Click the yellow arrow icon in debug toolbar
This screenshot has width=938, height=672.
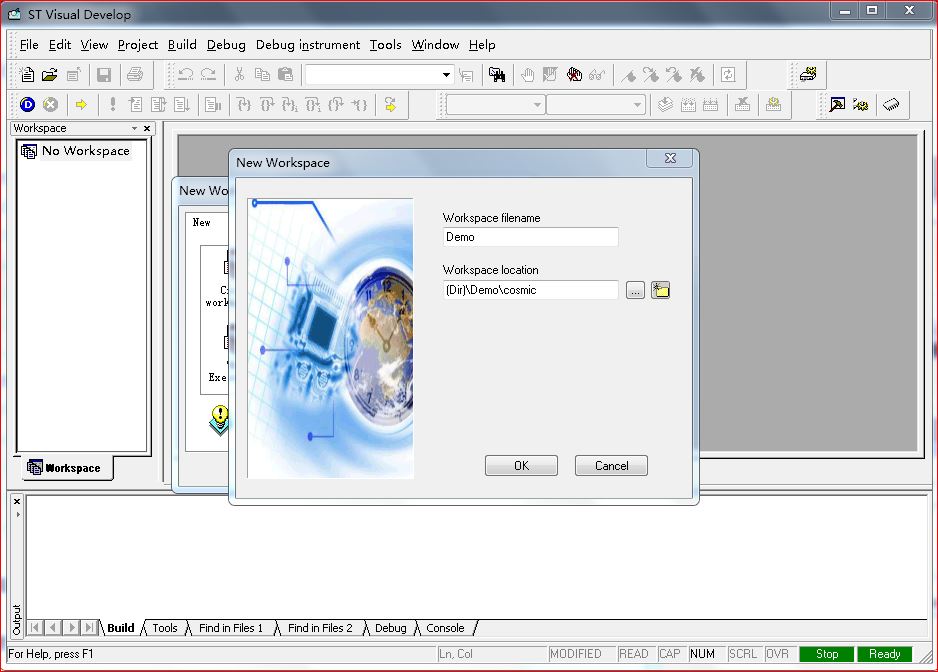click(x=82, y=105)
